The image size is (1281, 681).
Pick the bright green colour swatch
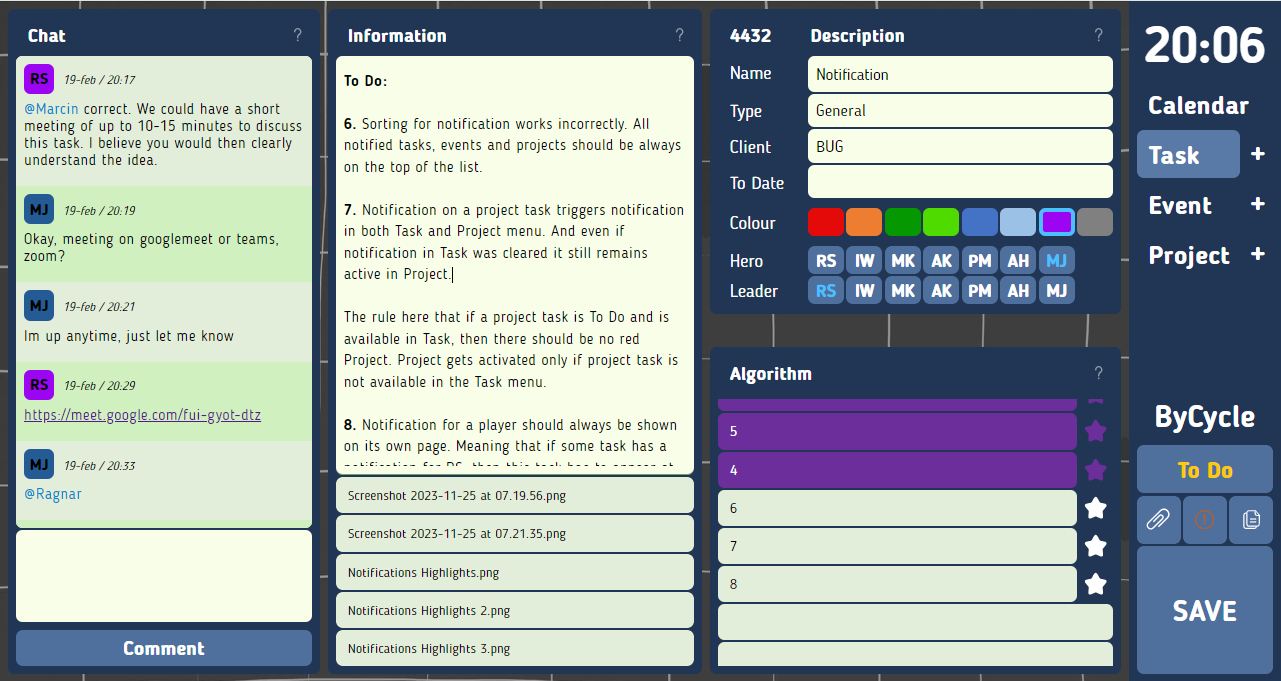(941, 222)
